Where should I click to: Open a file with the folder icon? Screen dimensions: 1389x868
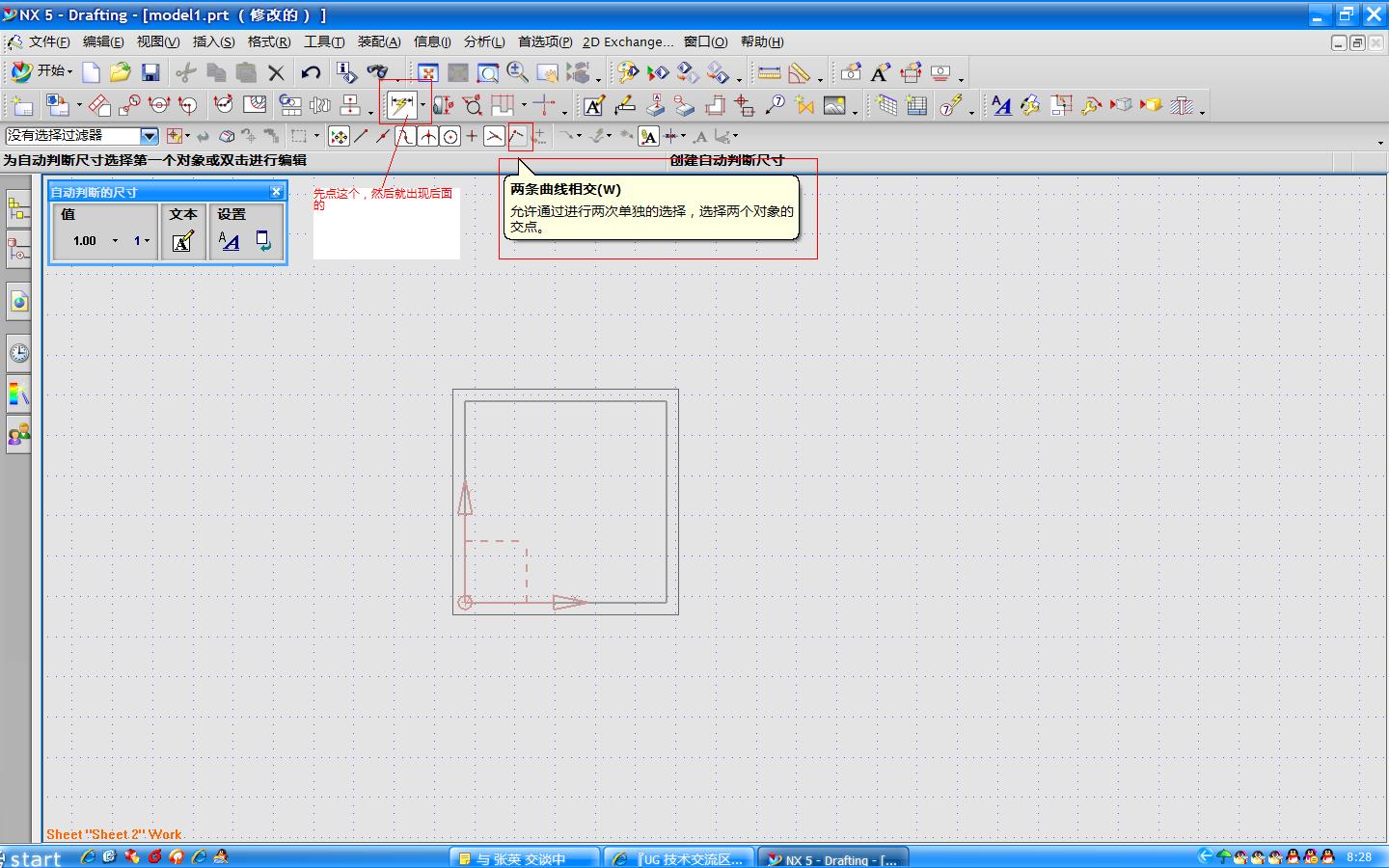click(x=120, y=72)
